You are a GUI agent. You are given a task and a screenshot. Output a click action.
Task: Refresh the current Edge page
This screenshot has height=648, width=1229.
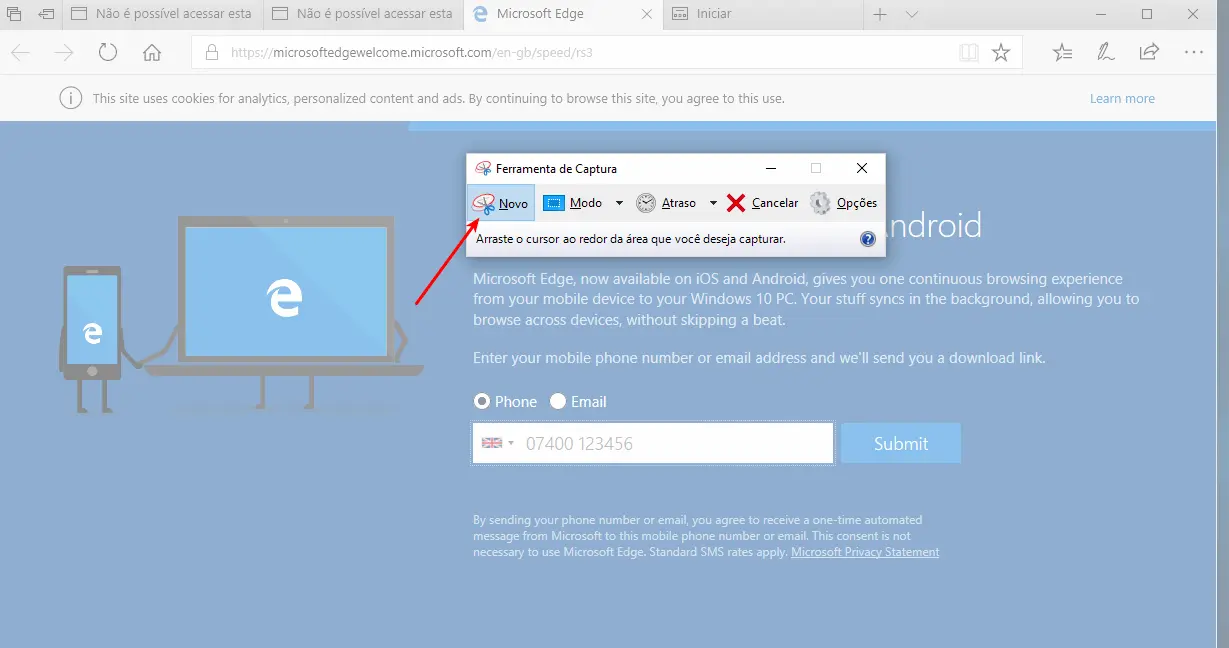108,53
